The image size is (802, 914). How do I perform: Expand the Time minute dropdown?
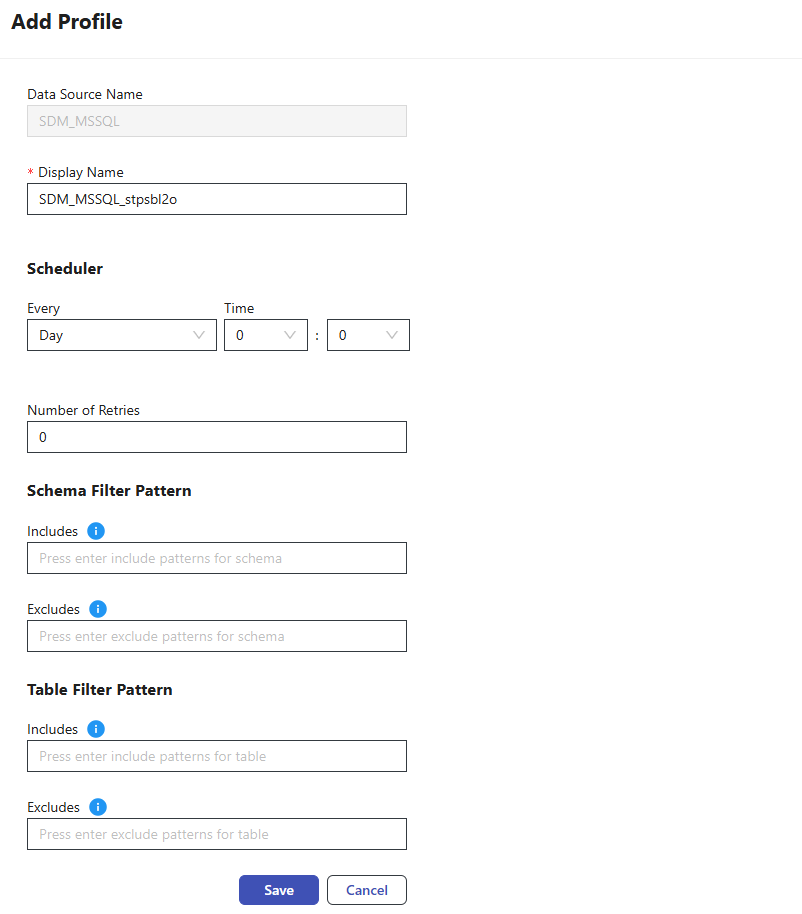tap(368, 336)
